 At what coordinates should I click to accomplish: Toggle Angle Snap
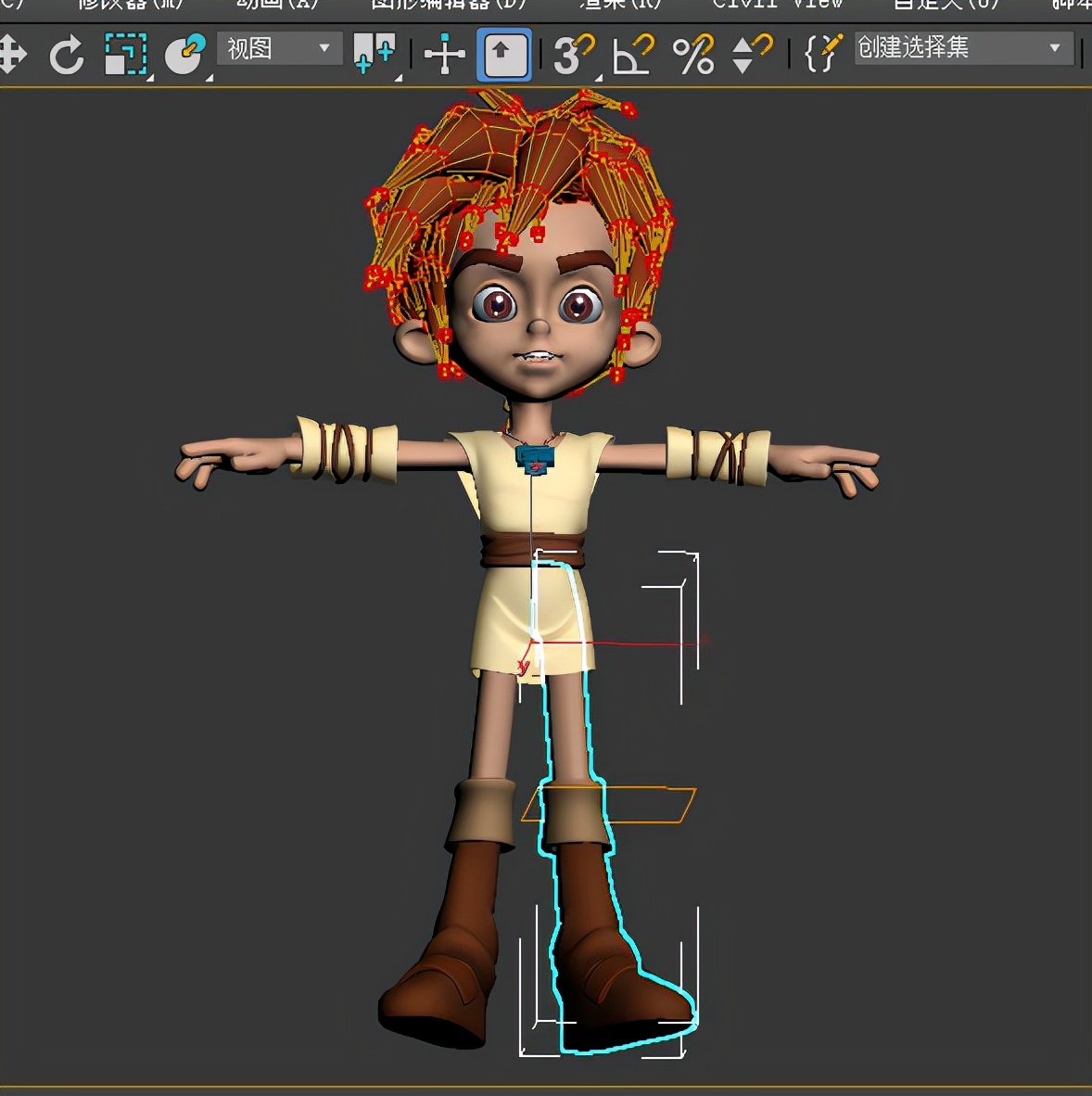[x=633, y=55]
